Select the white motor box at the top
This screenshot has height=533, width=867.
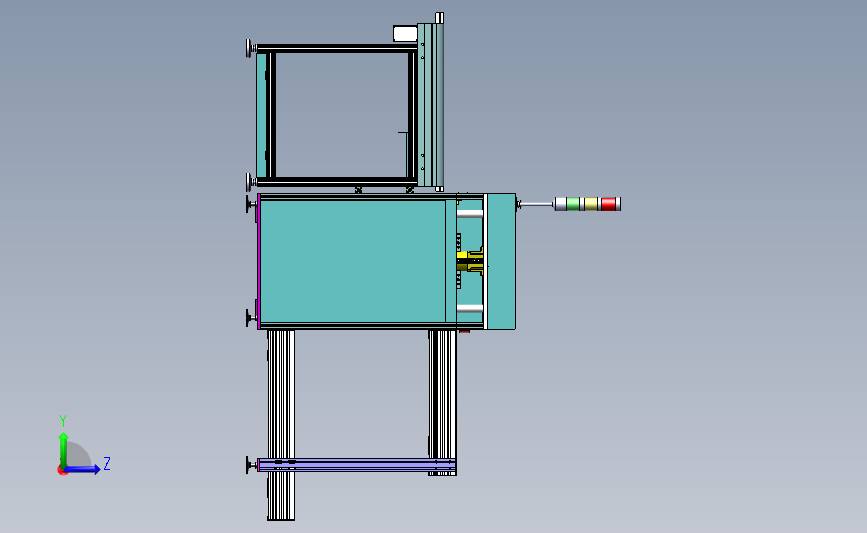(x=405, y=34)
